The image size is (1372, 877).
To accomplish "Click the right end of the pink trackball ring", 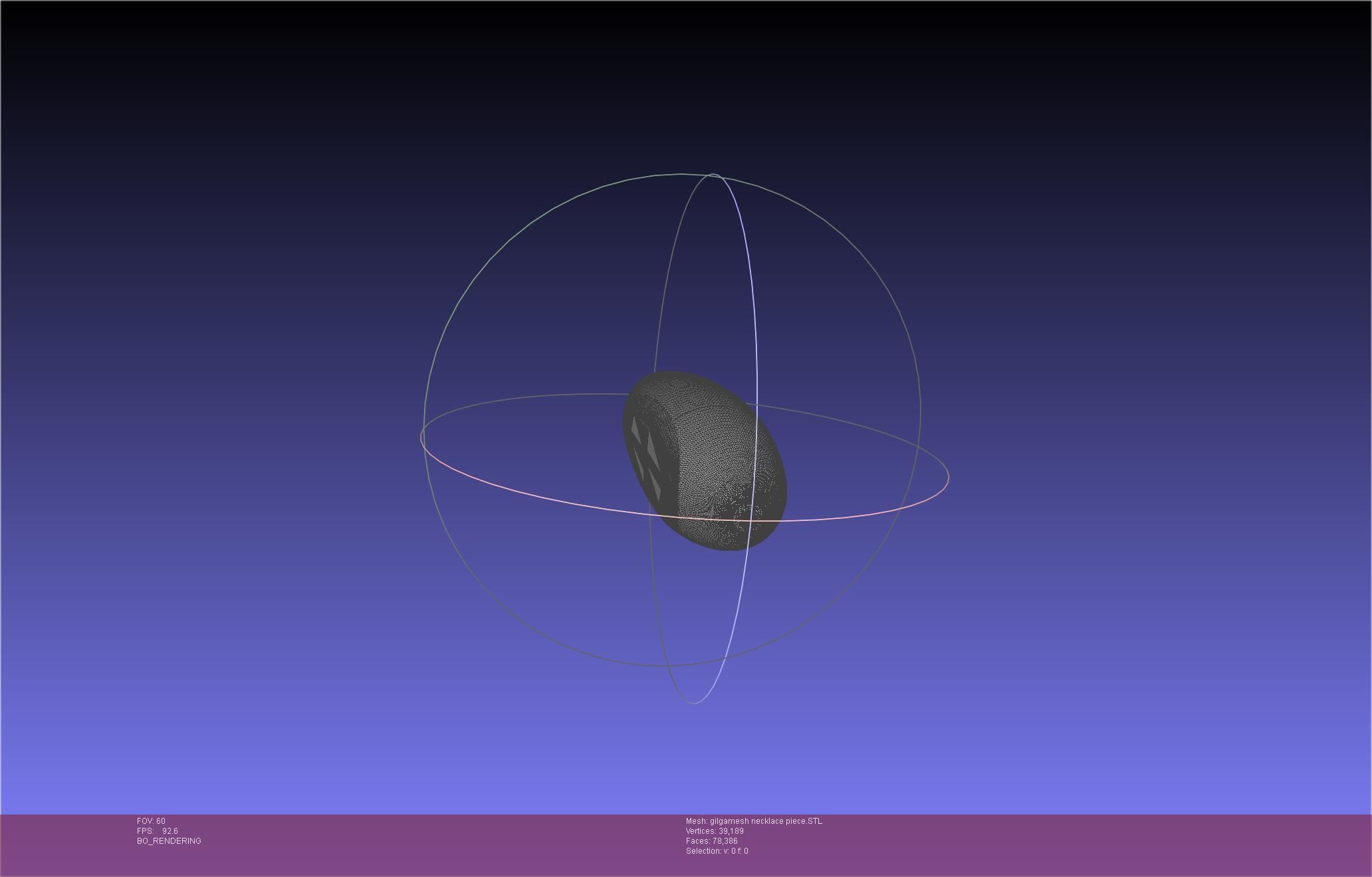I will coord(948,476).
